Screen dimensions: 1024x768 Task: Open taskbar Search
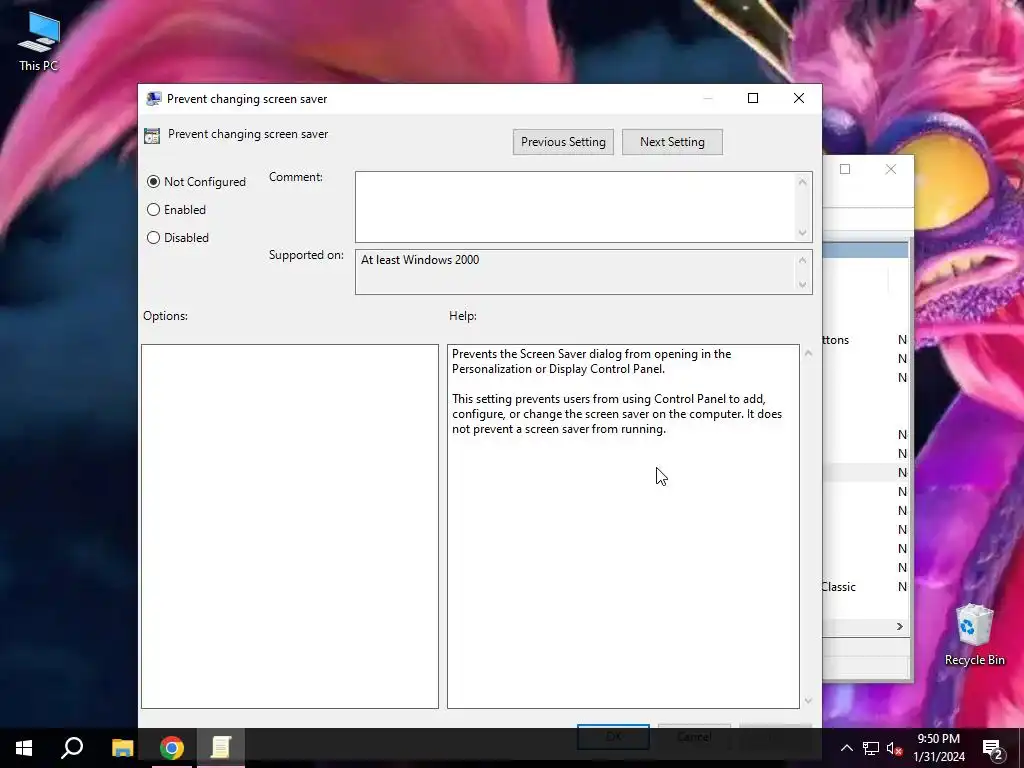coord(72,748)
